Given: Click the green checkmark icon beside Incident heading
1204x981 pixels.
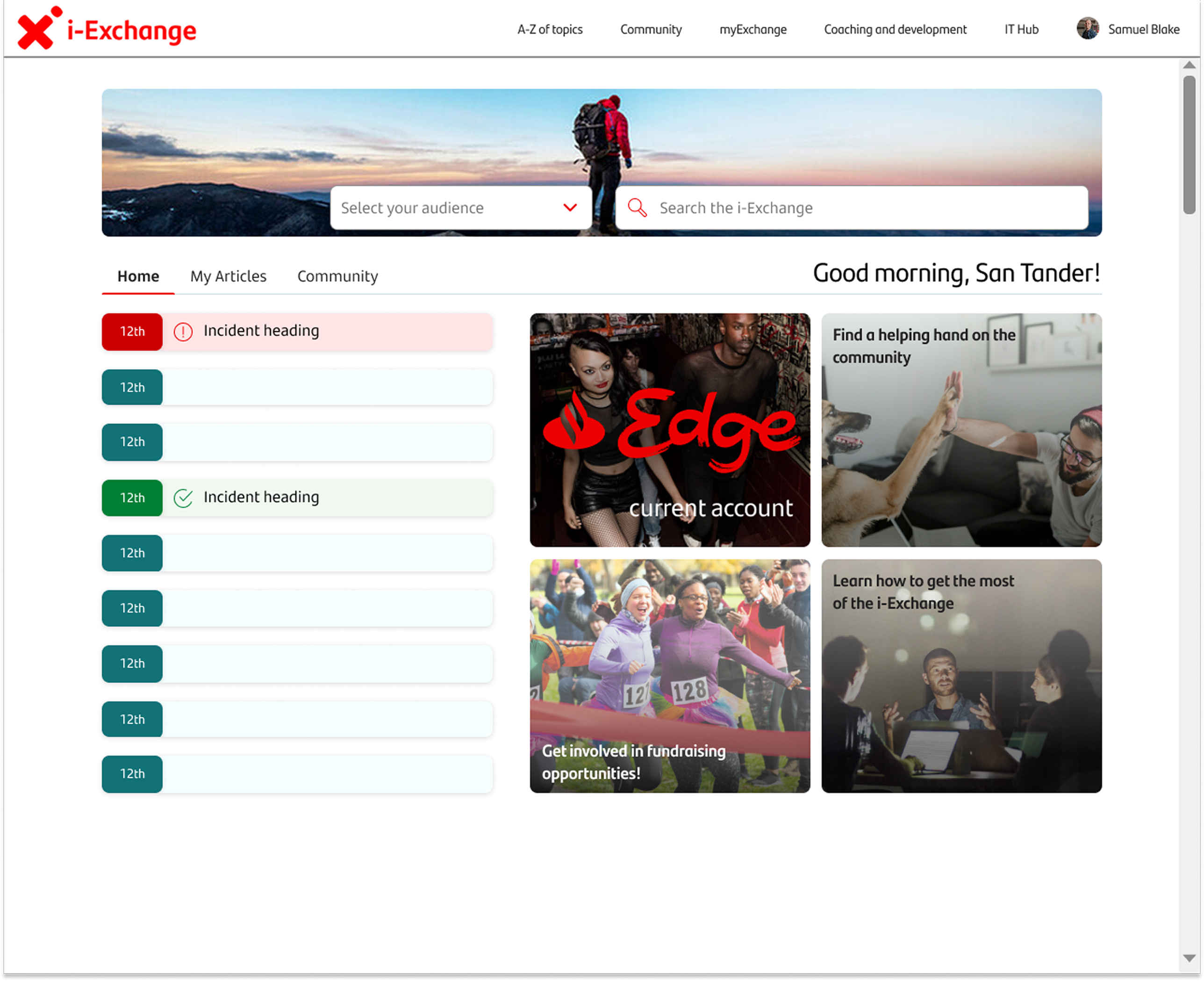Looking at the screenshot, I should point(183,498).
